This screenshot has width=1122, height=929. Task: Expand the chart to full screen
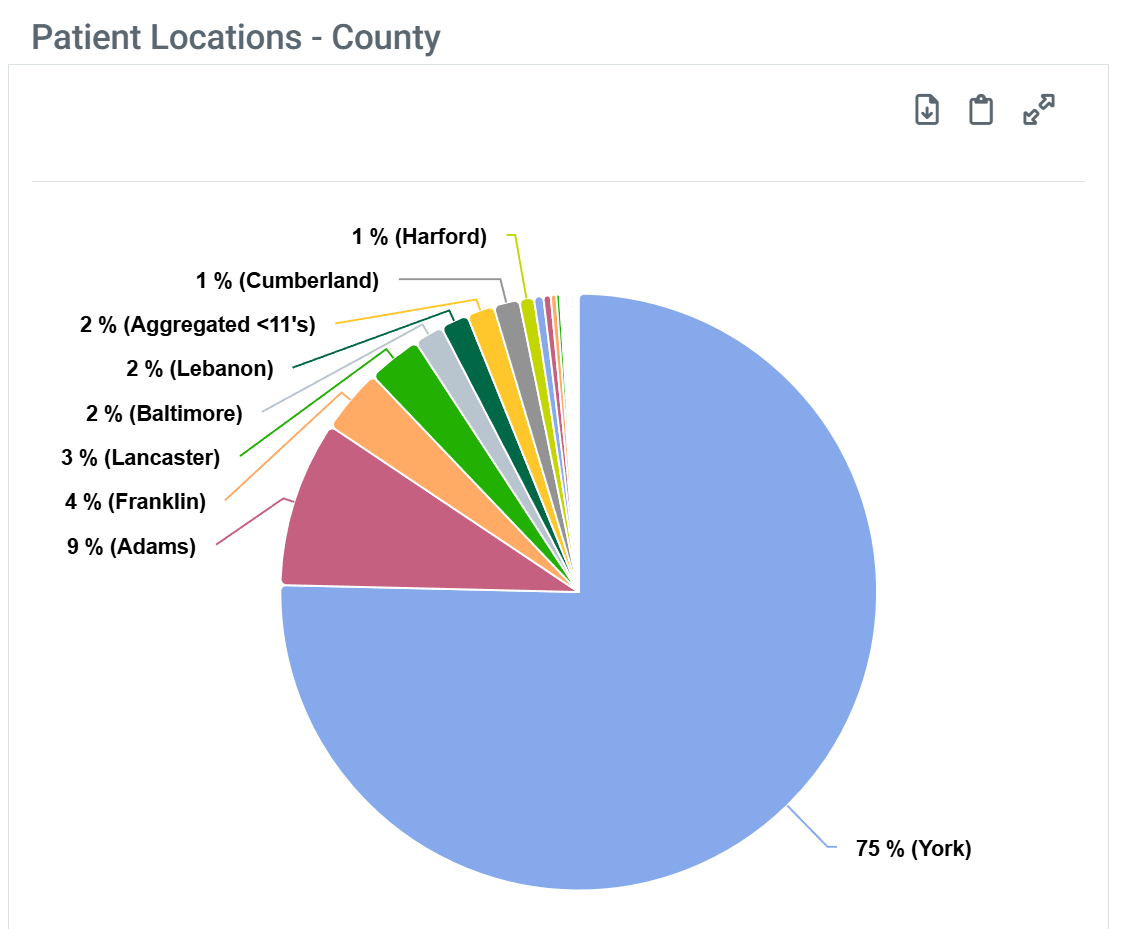point(1039,110)
